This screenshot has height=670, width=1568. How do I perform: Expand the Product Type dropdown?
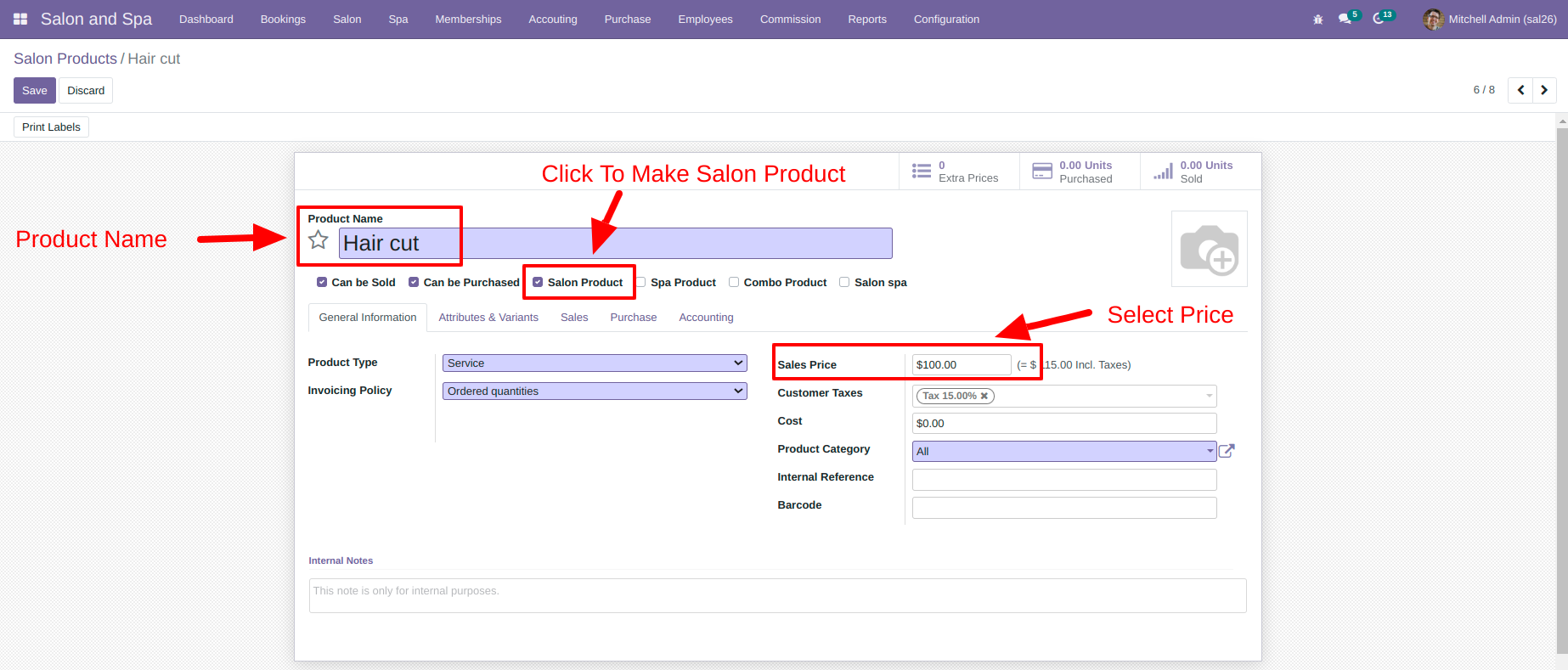coord(595,363)
